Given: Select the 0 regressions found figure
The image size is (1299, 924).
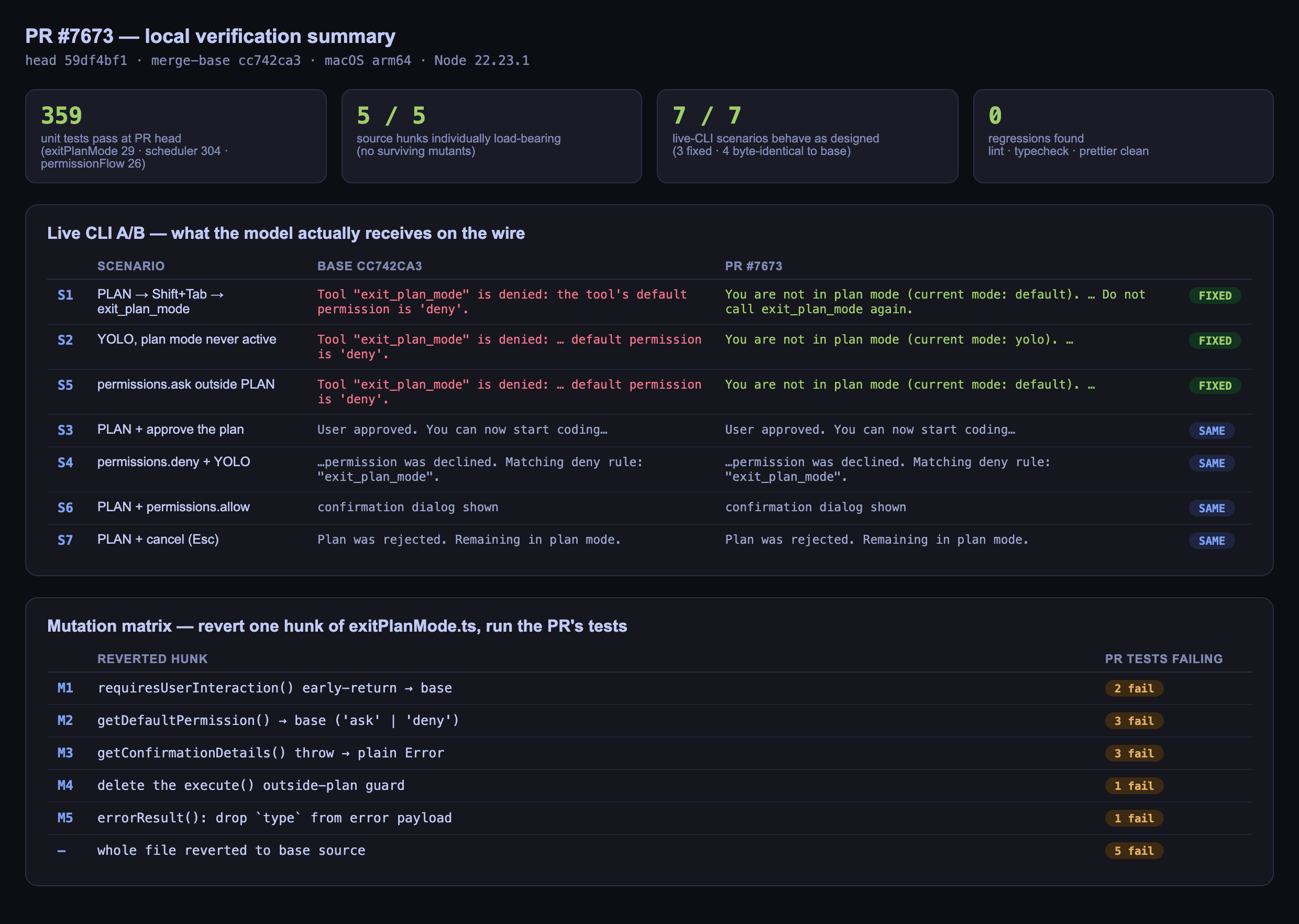Looking at the screenshot, I should click(x=995, y=115).
